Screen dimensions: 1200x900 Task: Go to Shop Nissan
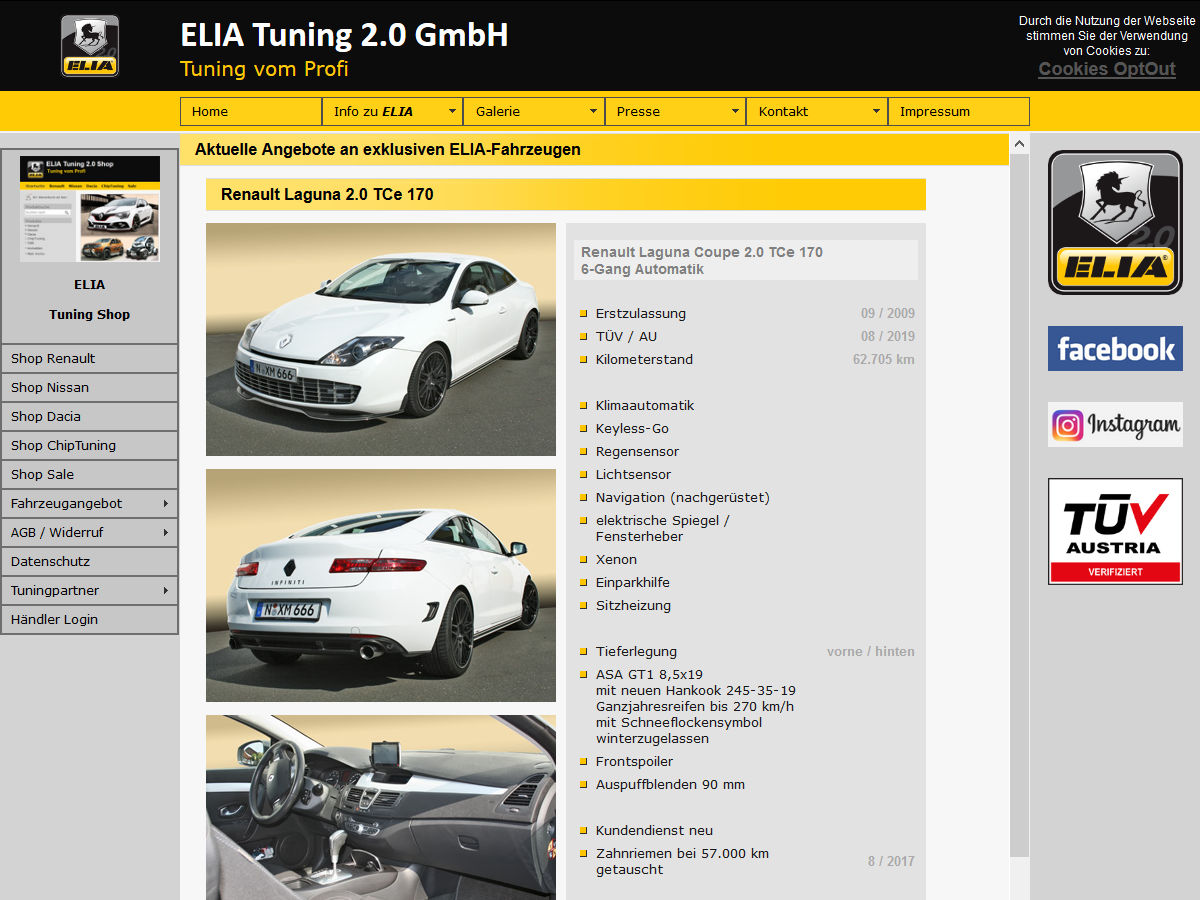click(89, 387)
